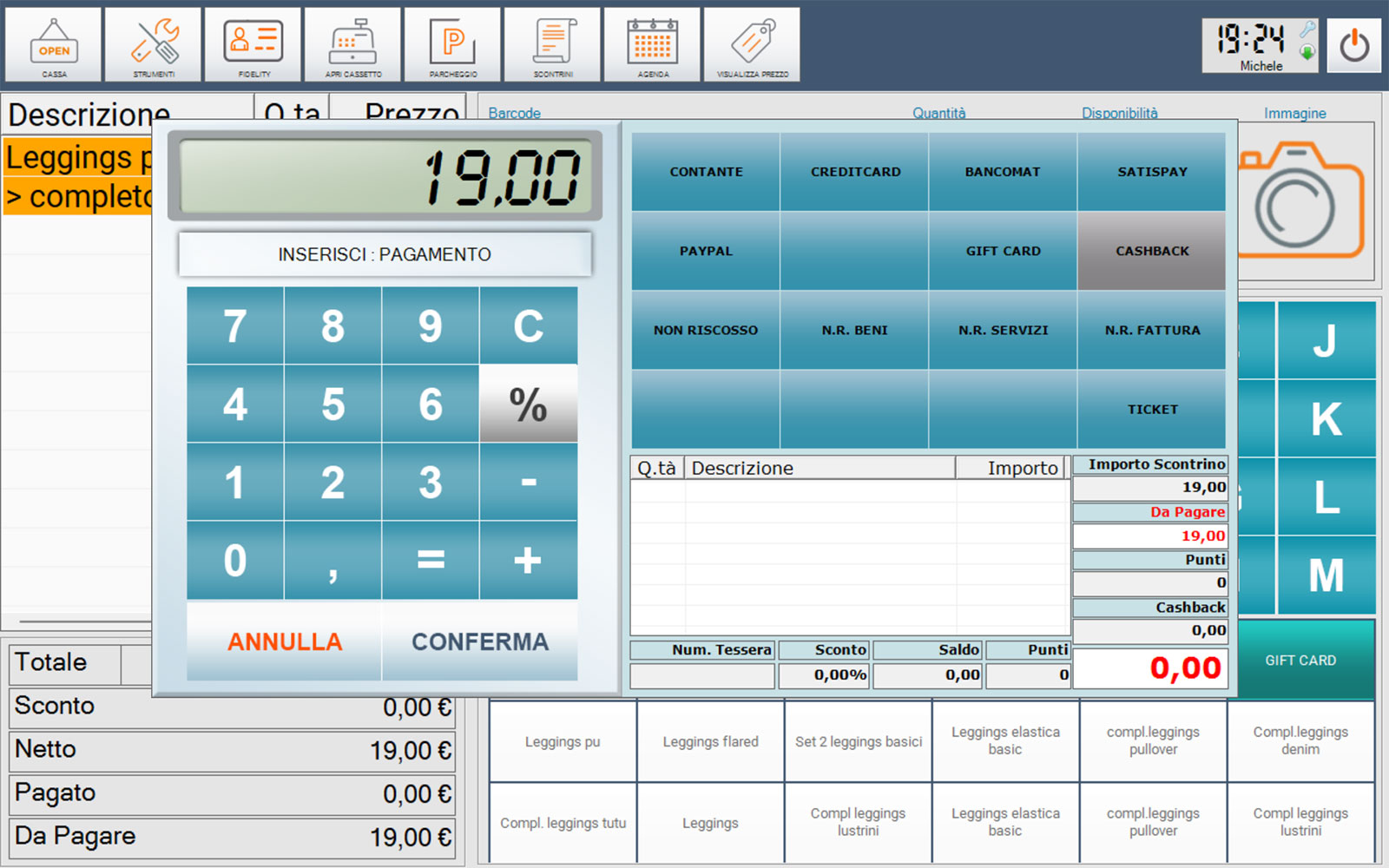Select N.R. FATTURA option
The image size is (1389, 868).
pyautogui.click(x=1152, y=330)
